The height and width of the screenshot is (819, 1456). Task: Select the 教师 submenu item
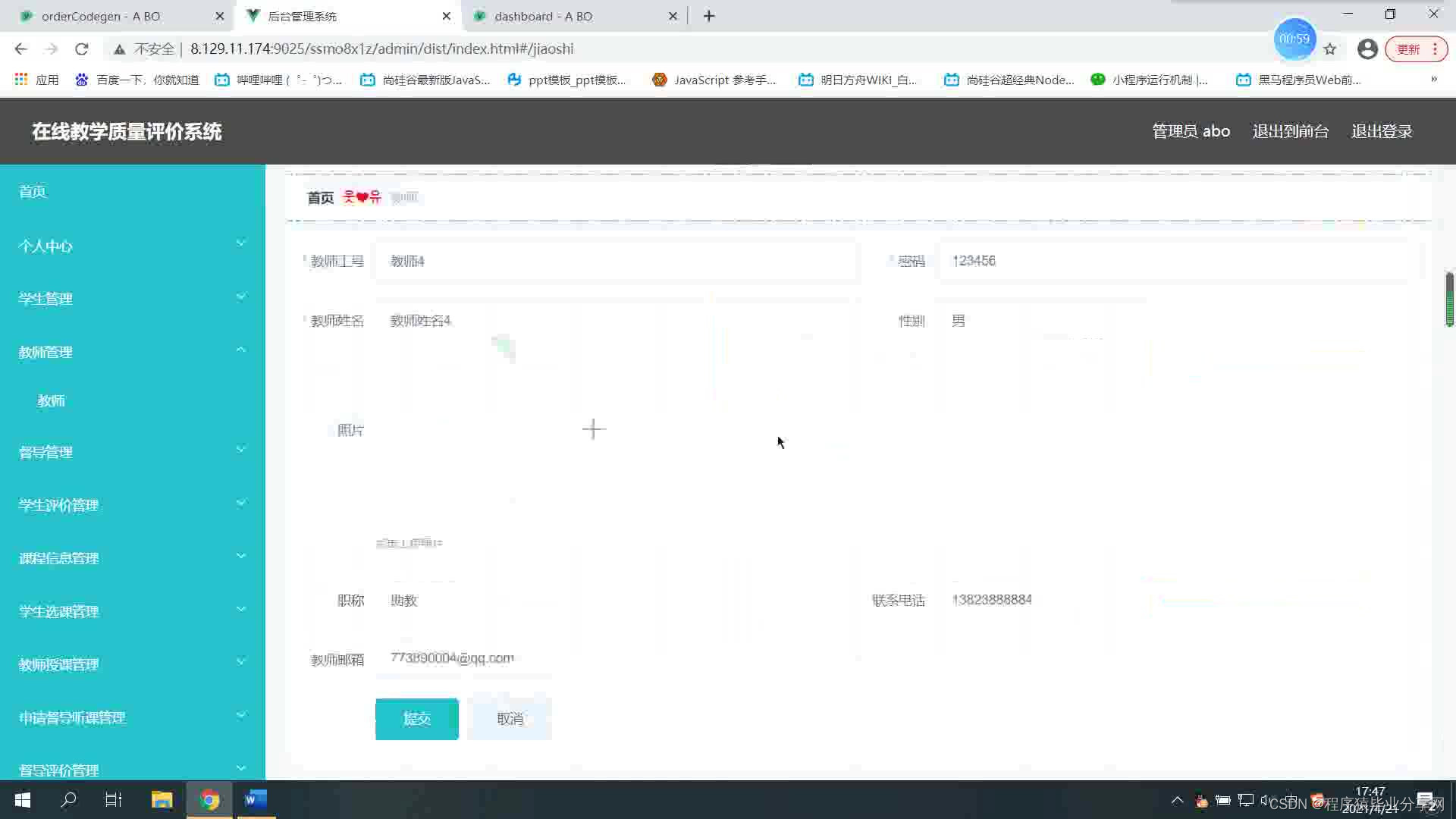pos(52,400)
